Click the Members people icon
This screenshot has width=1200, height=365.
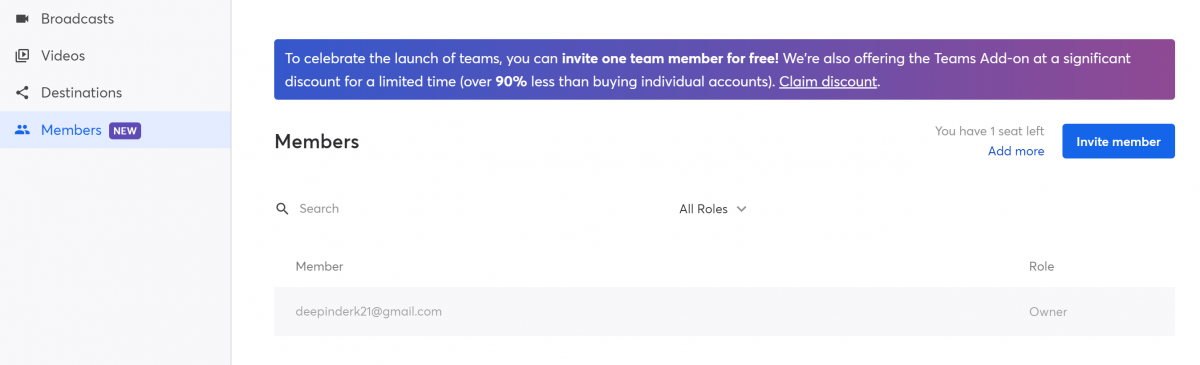click(22, 130)
